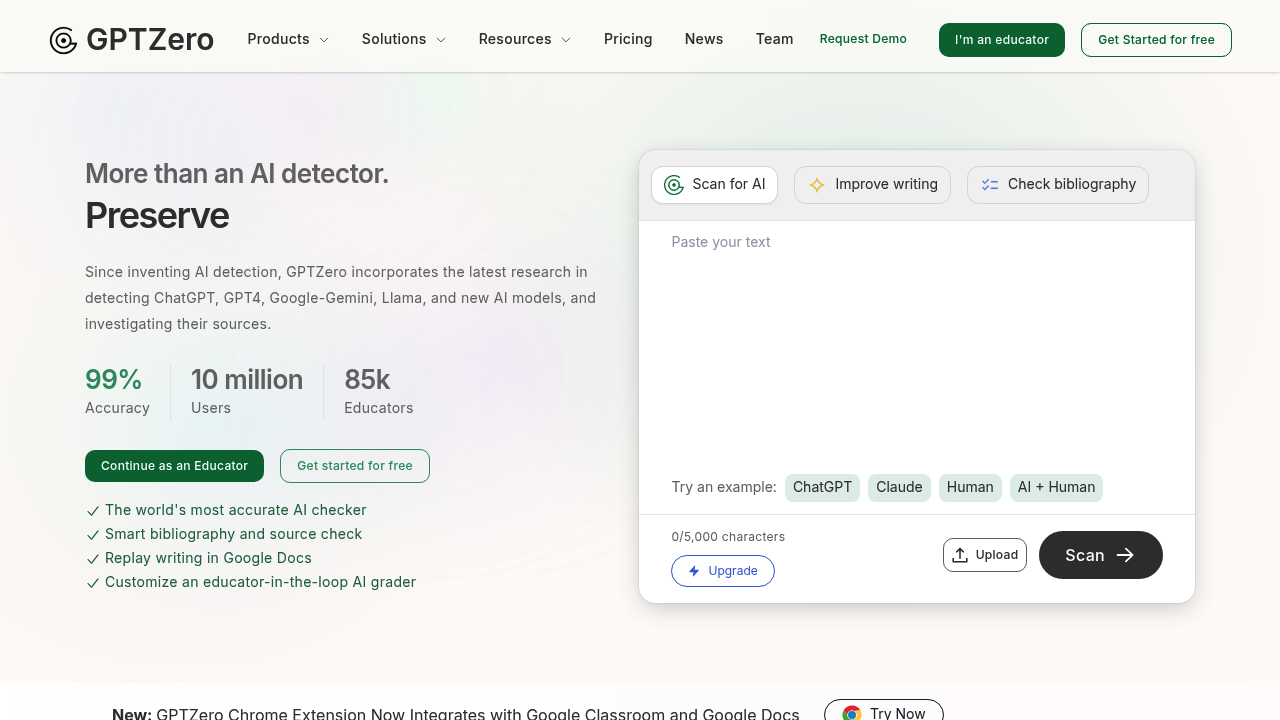This screenshot has height=720, width=1280.
Task: Click the I'm an educator button
Action: [x=1001, y=40]
